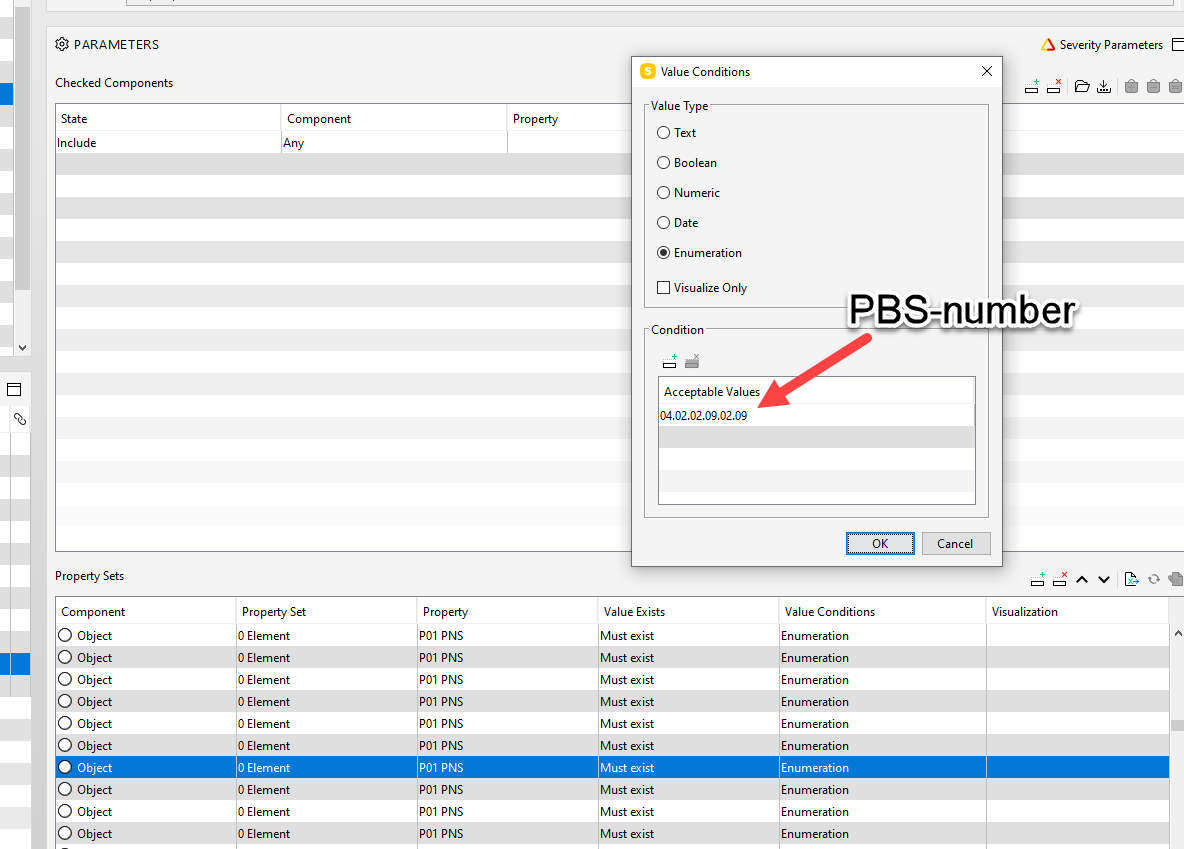Remove row from Checked Components table
Image resolution: width=1184 pixels, height=849 pixels.
(1054, 86)
